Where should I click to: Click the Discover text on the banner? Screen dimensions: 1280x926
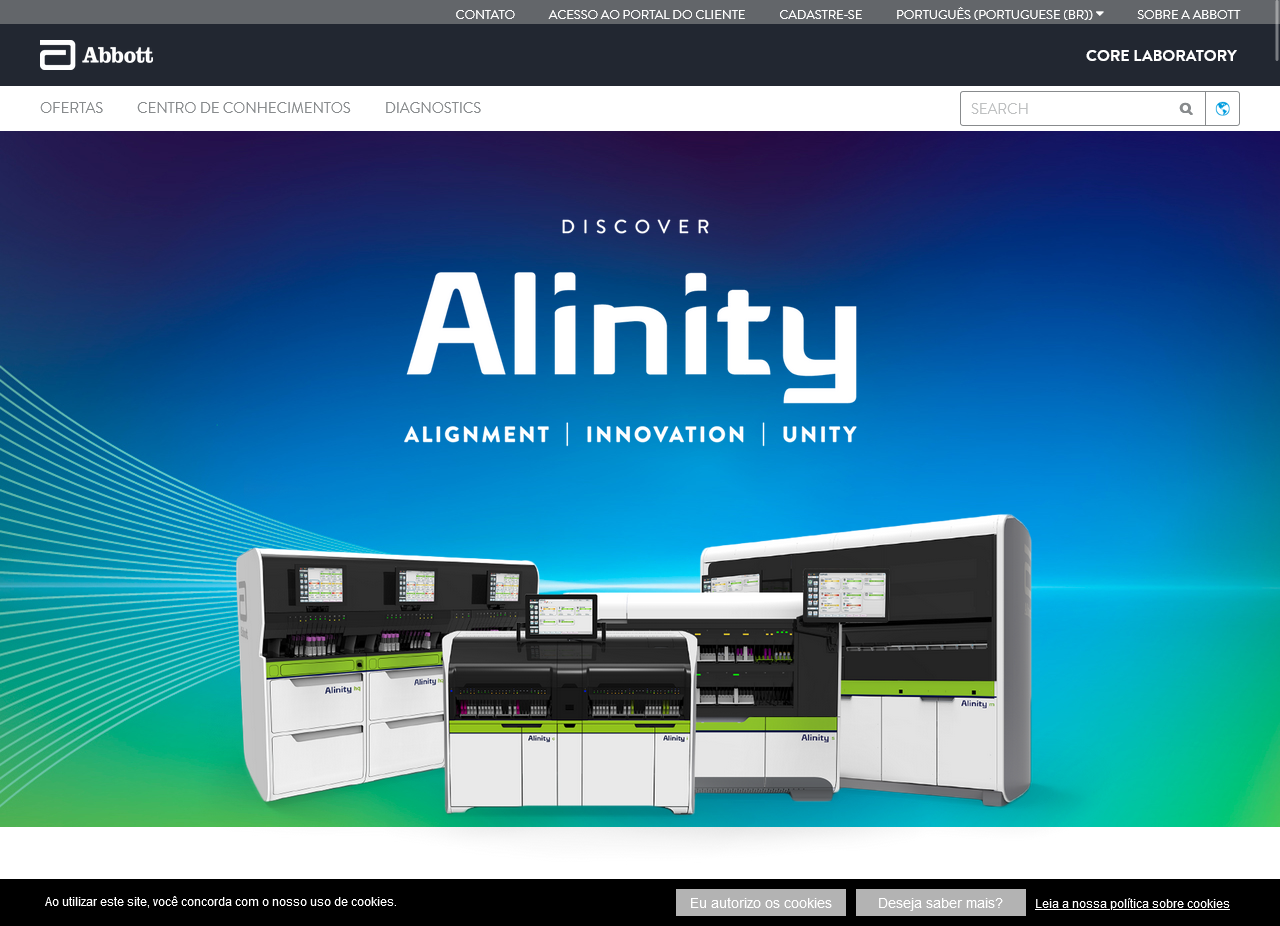(635, 226)
